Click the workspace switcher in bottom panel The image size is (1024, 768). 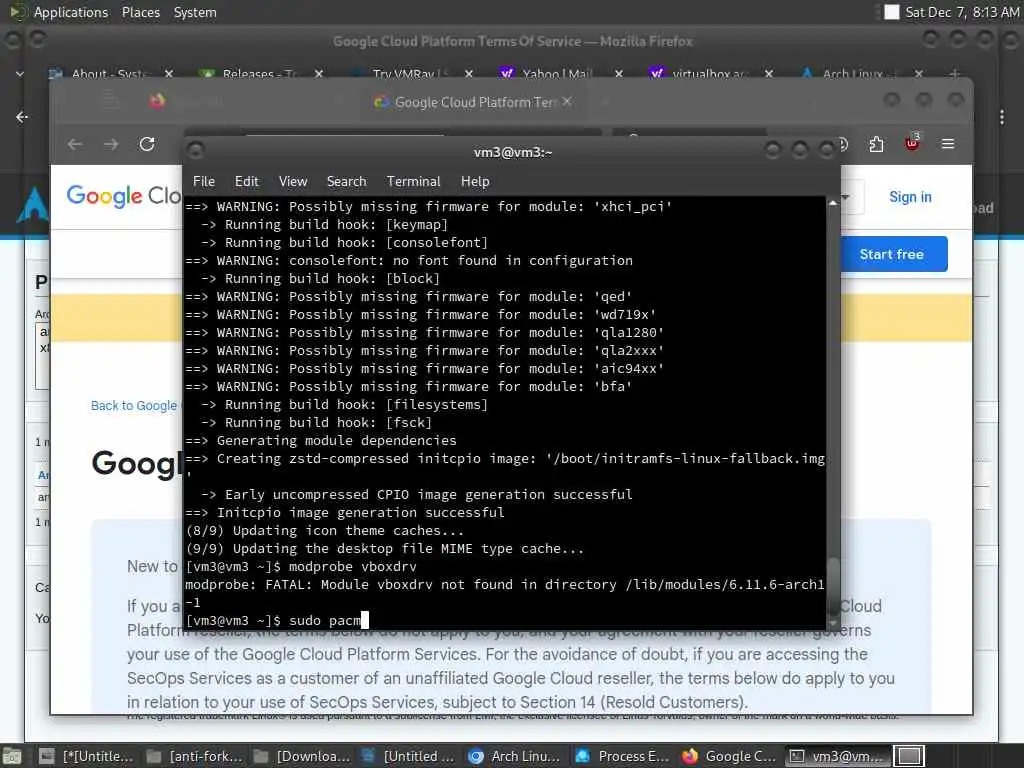(x=909, y=756)
